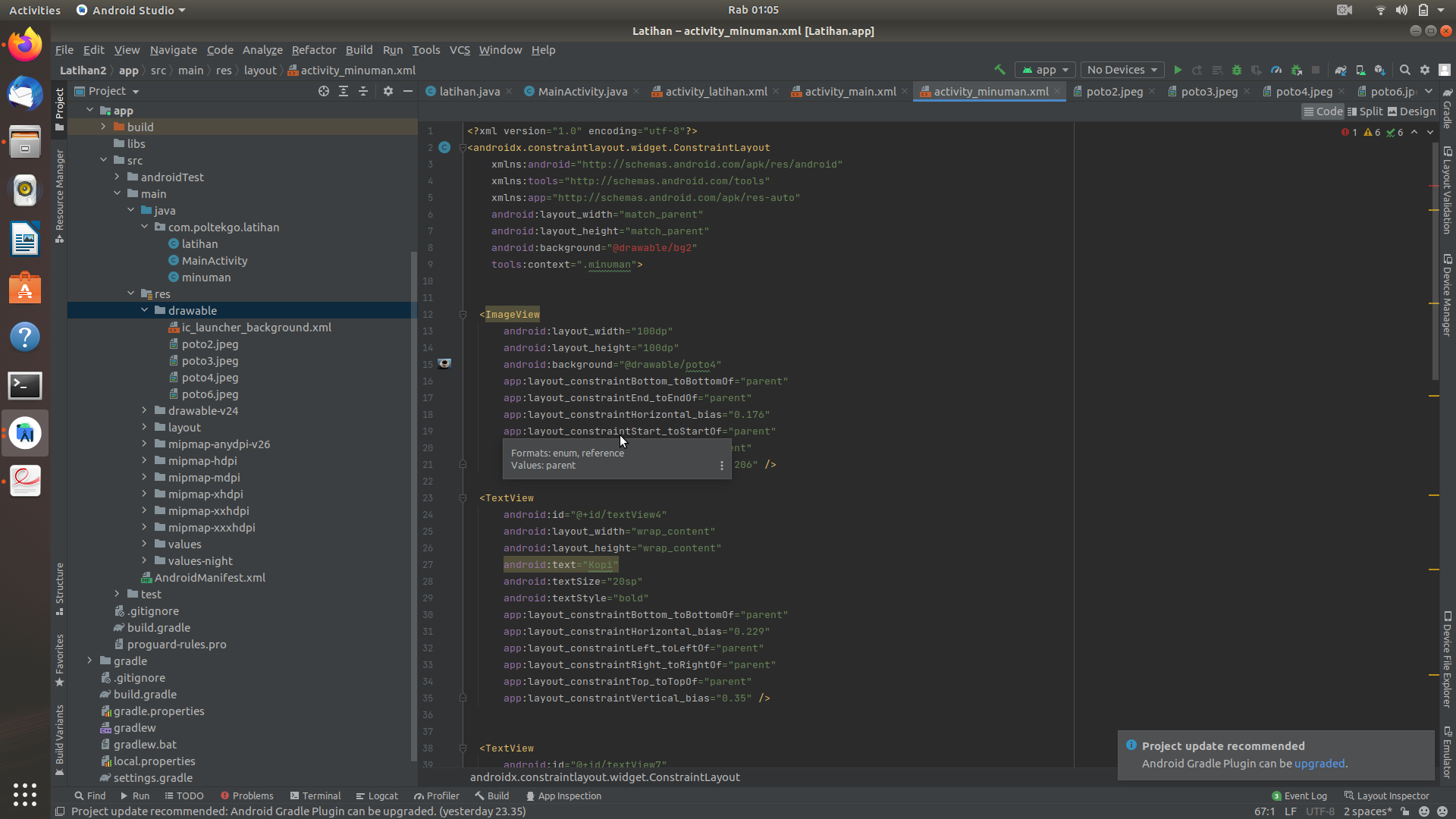Collapse the drawable folder in project tree
1456x819 pixels.
click(x=144, y=310)
